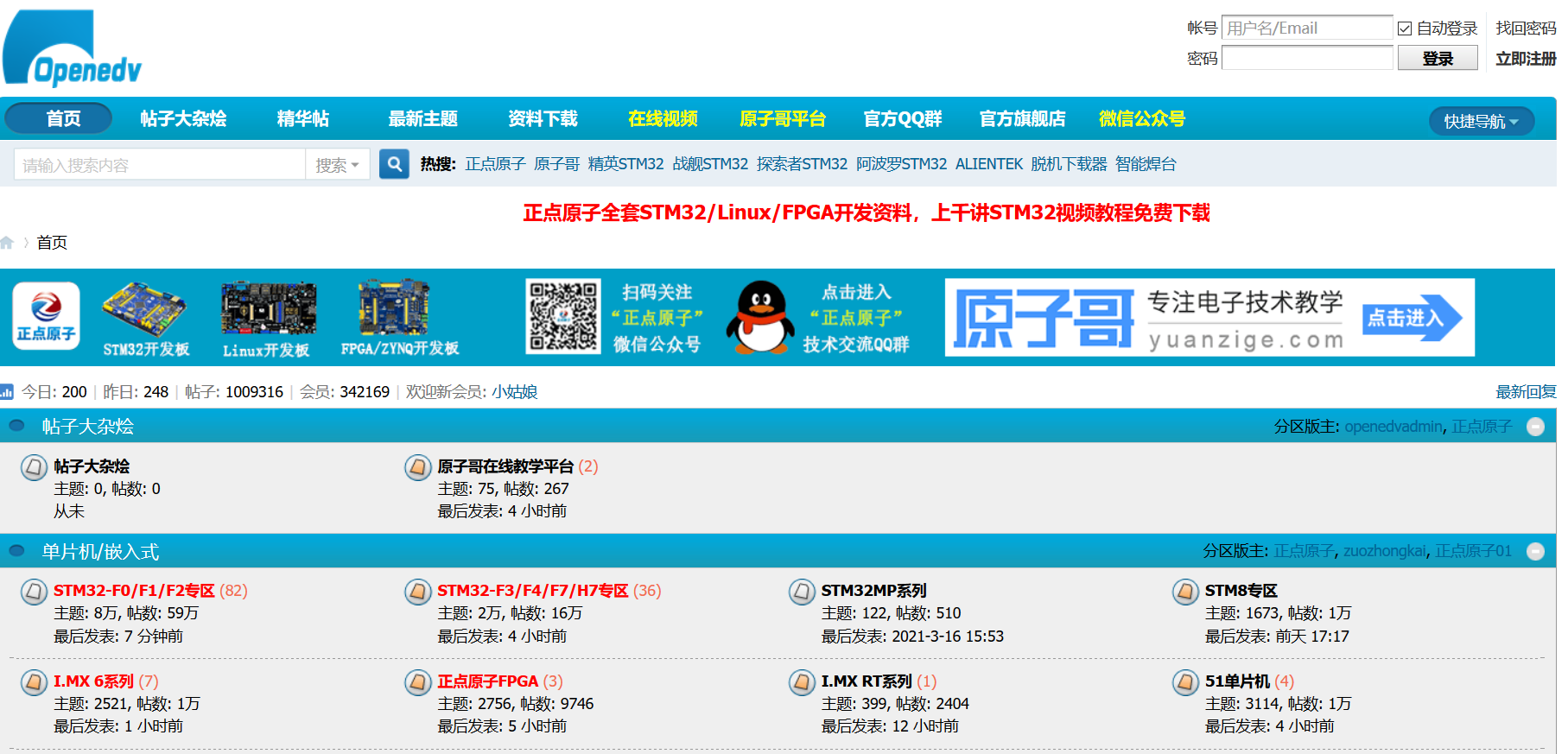The image size is (1568, 754).
Task: Click the WeChat QR code image
Action: coord(563,316)
